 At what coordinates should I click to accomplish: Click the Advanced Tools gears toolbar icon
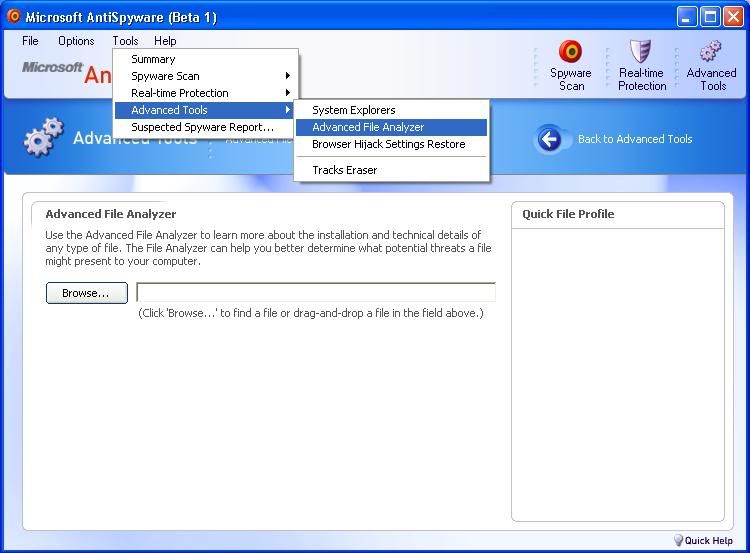point(711,51)
